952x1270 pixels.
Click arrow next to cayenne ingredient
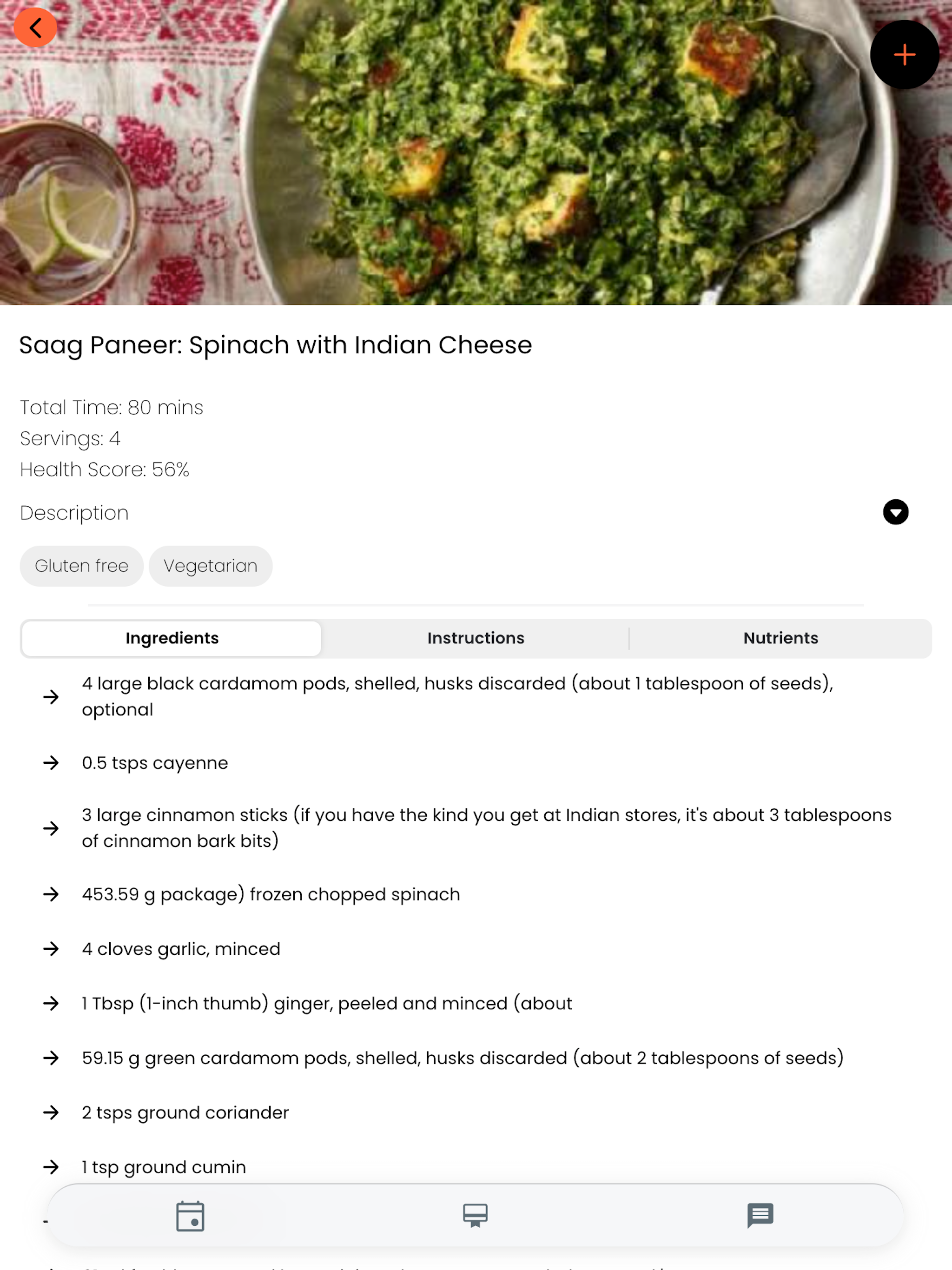tap(51, 762)
